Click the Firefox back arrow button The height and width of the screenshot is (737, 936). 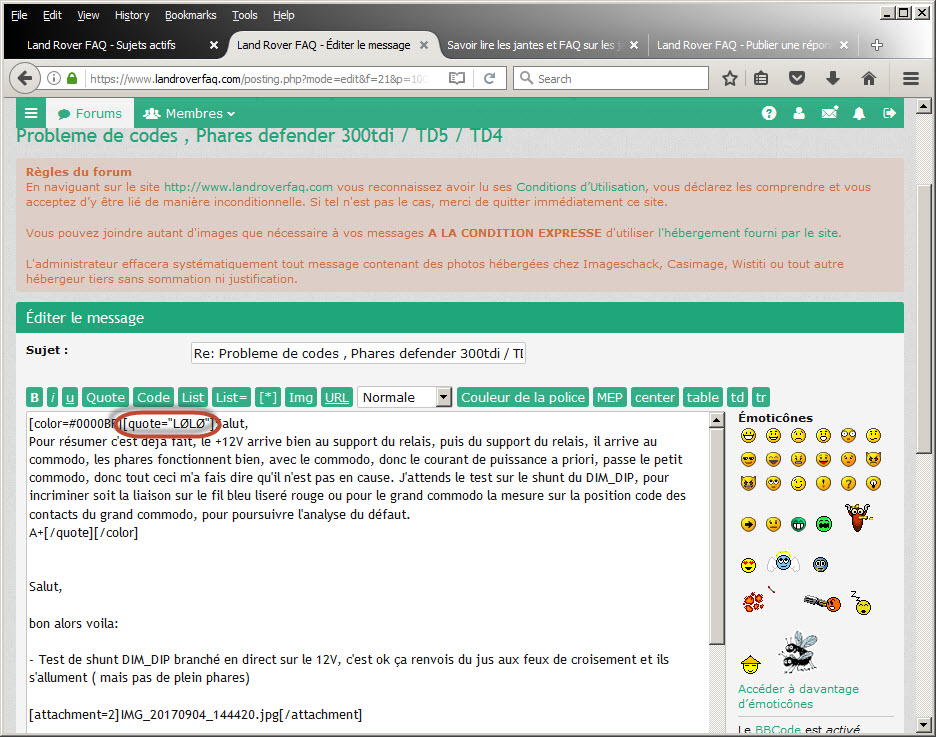pyautogui.click(x=25, y=78)
